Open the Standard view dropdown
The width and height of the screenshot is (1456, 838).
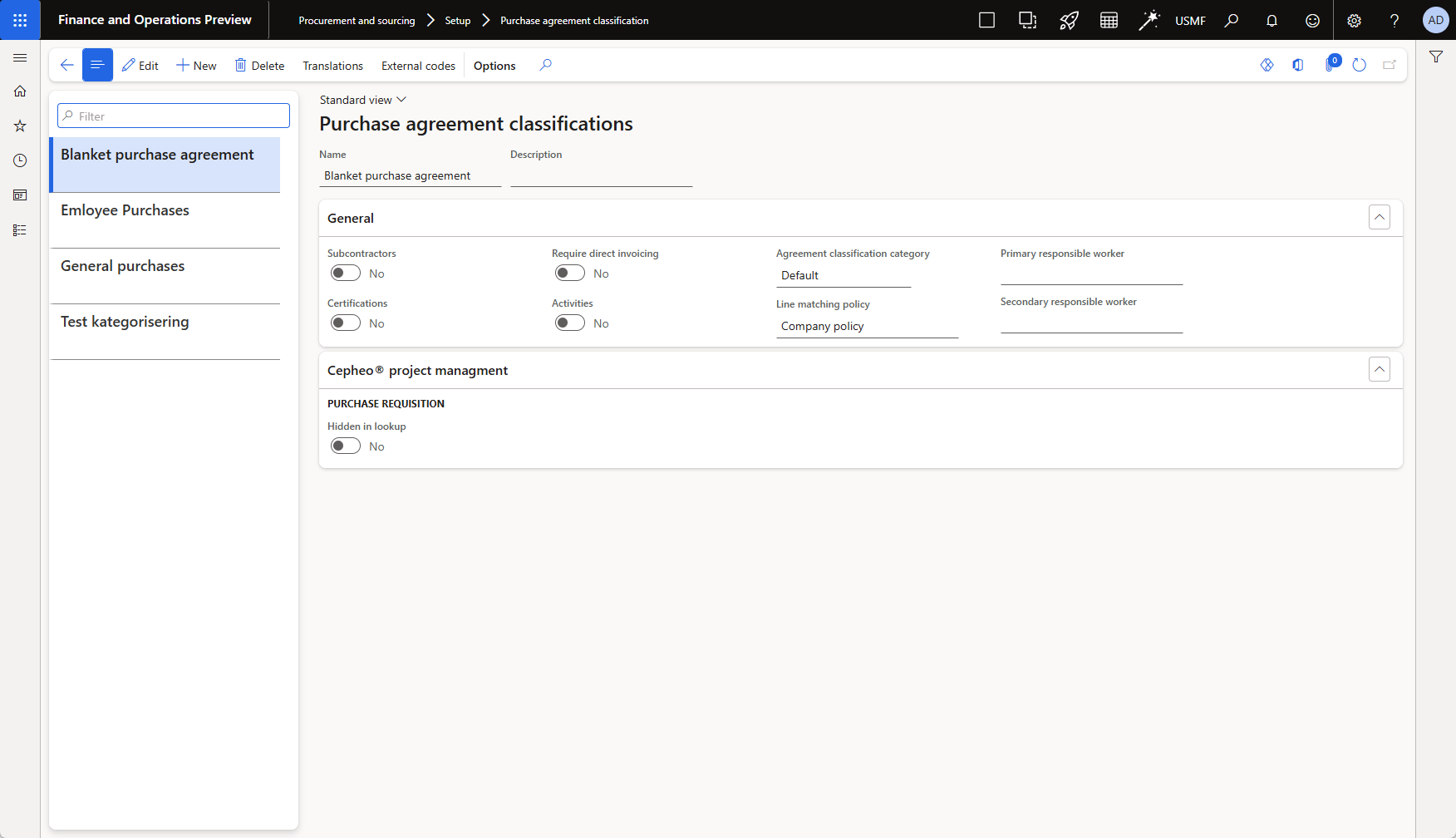(363, 100)
